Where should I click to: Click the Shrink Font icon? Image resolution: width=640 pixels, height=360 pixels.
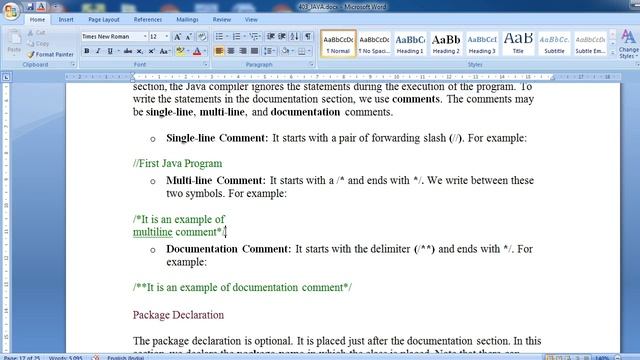coord(188,37)
